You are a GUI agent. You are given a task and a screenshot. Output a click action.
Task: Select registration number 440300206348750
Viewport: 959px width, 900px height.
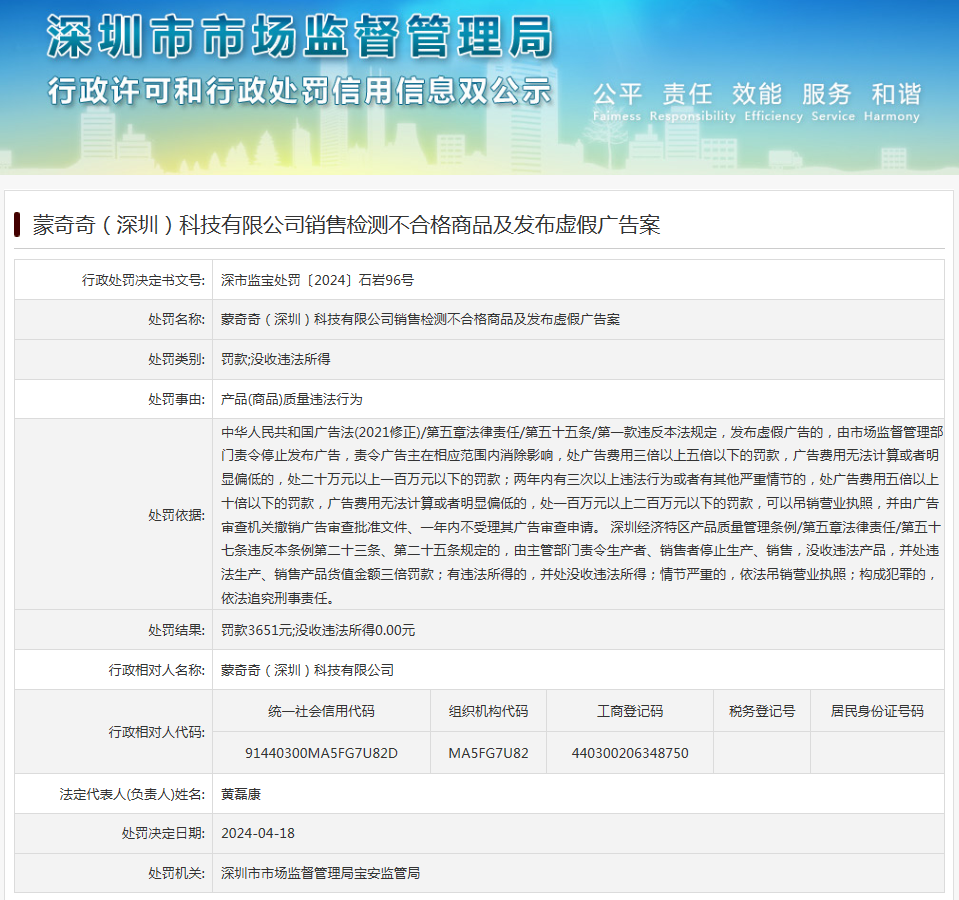tap(630, 753)
